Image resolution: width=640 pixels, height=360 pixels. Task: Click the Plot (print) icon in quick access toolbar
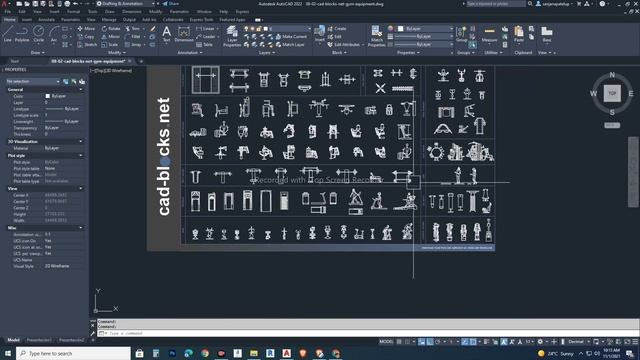point(67,4)
